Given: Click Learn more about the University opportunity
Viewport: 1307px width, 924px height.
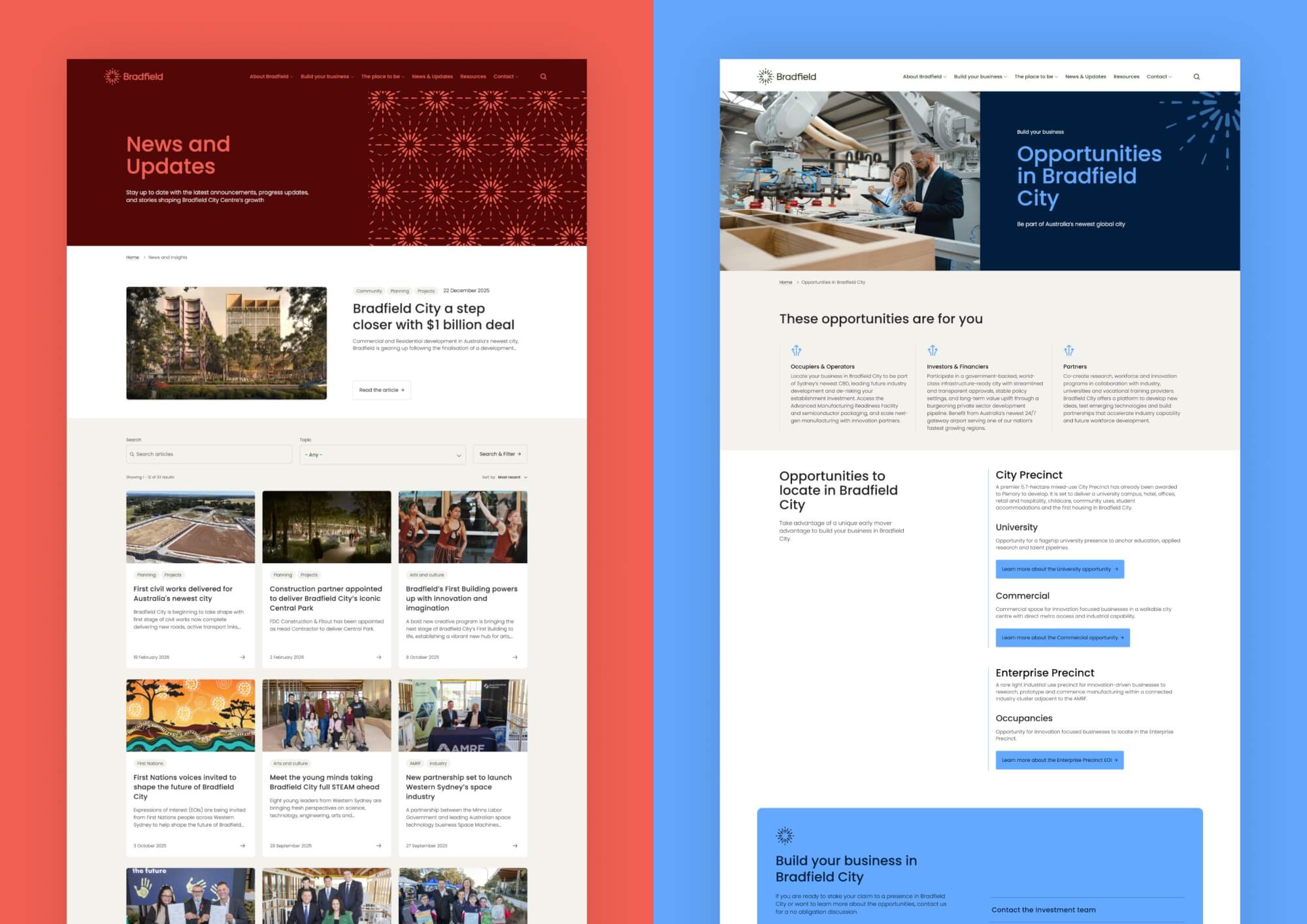Looking at the screenshot, I should click(x=1059, y=569).
